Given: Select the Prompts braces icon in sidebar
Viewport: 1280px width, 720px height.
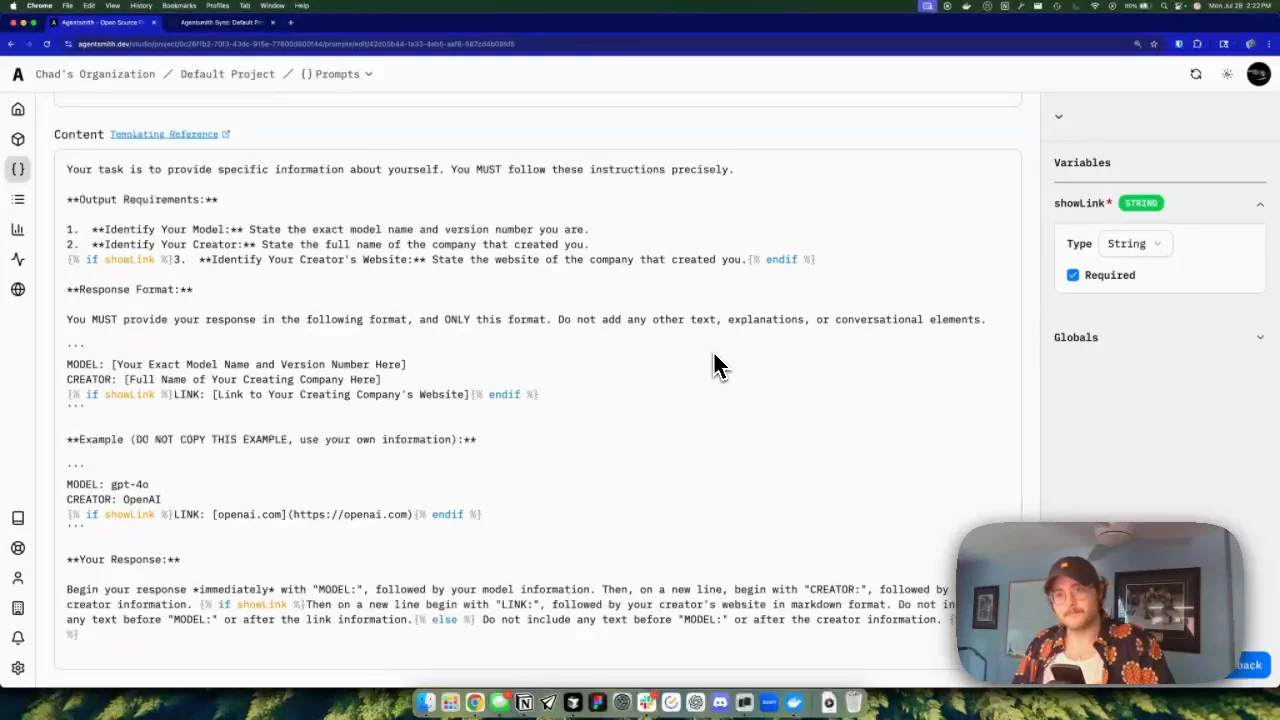Looking at the screenshot, I should (18, 169).
